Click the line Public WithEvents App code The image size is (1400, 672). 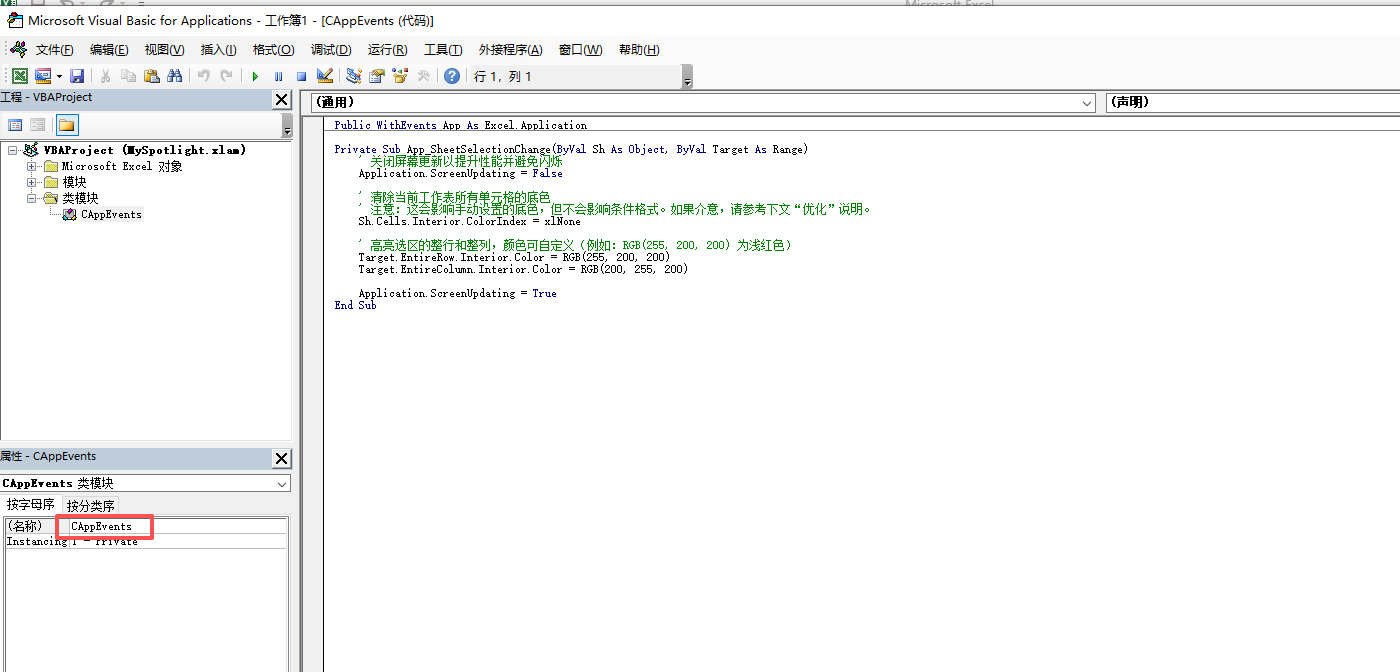461,125
